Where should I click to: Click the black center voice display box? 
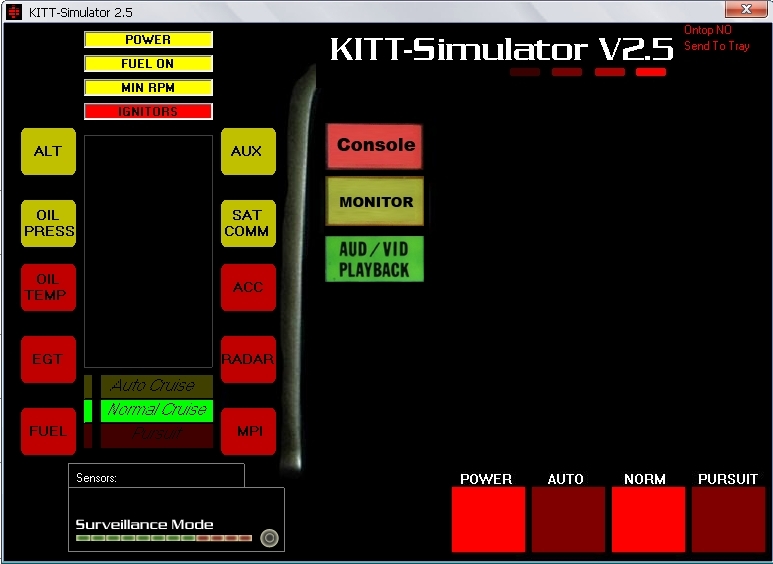(x=148, y=251)
